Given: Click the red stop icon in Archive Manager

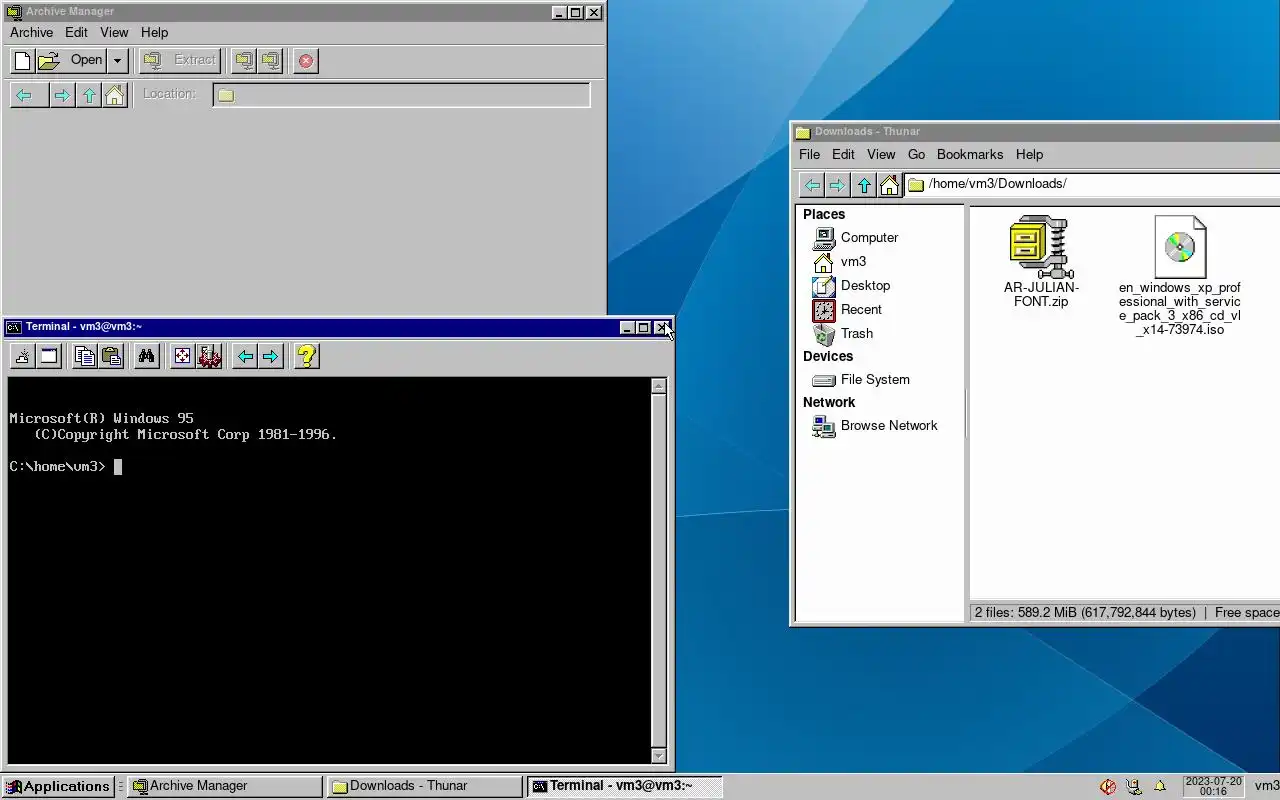Looking at the screenshot, I should pyautogui.click(x=306, y=61).
